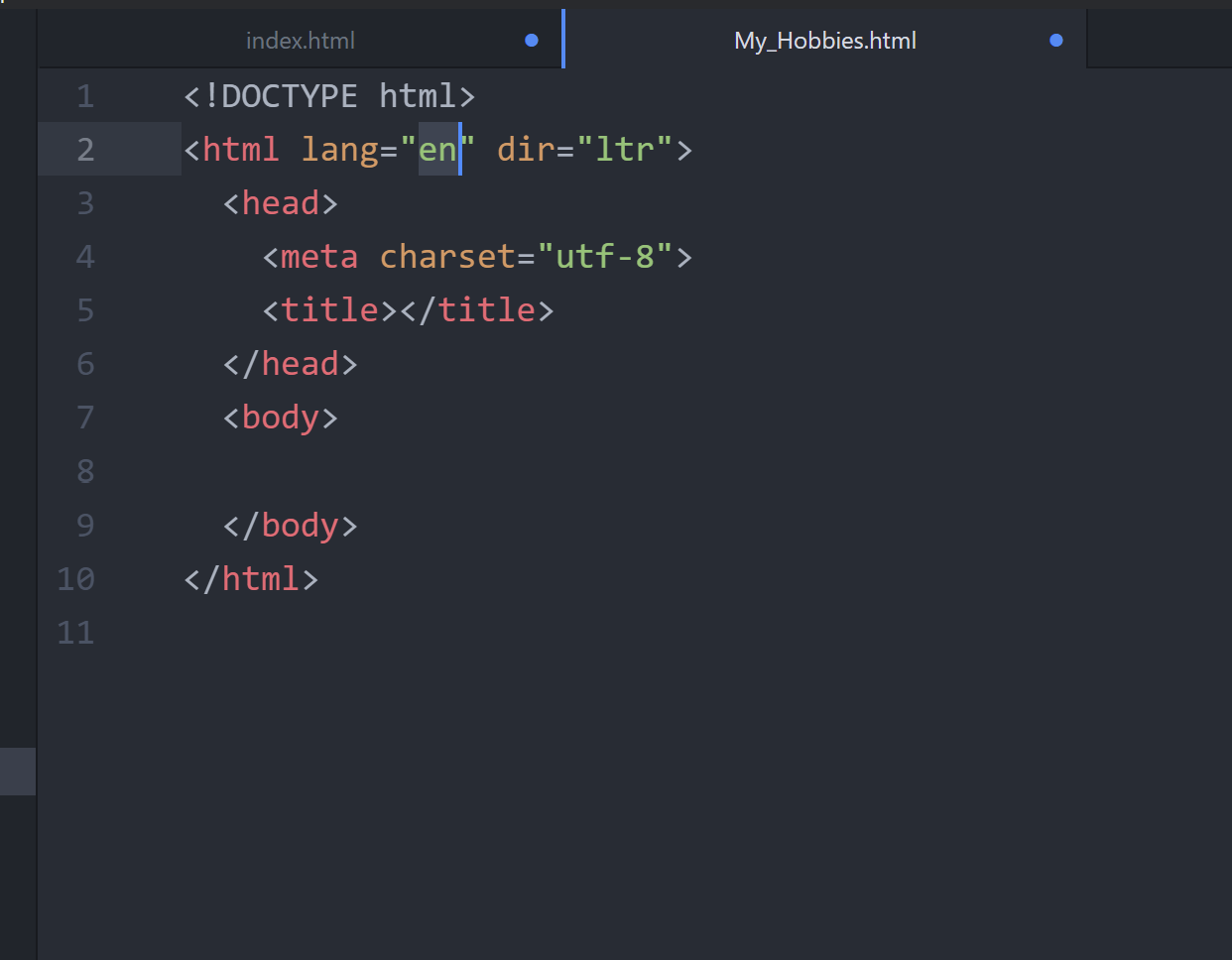The image size is (1232, 960).
Task: Select the My_Hobbies.html tab
Action: [825, 40]
